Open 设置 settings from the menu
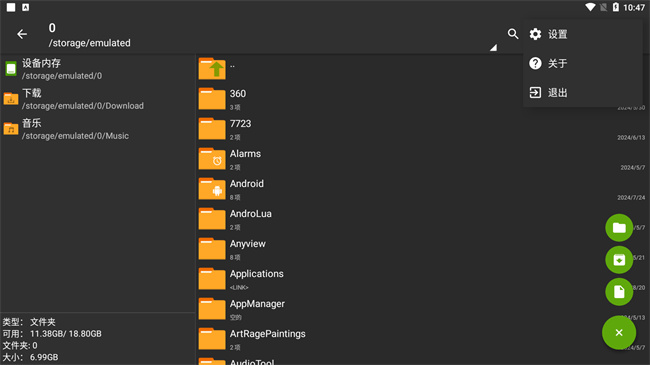 coord(582,34)
